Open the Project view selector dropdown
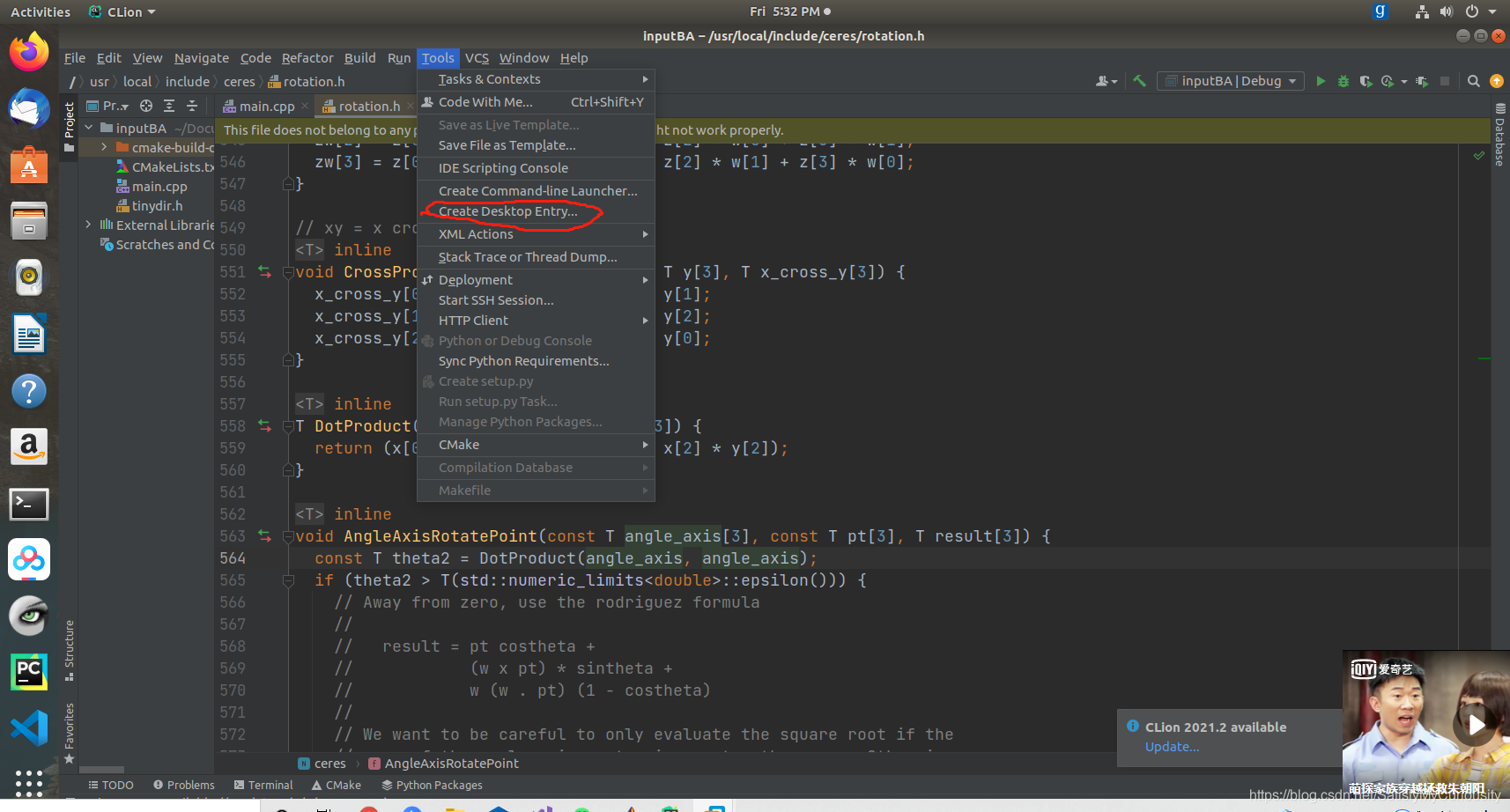The image size is (1510, 812). pyautogui.click(x=108, y=106)
